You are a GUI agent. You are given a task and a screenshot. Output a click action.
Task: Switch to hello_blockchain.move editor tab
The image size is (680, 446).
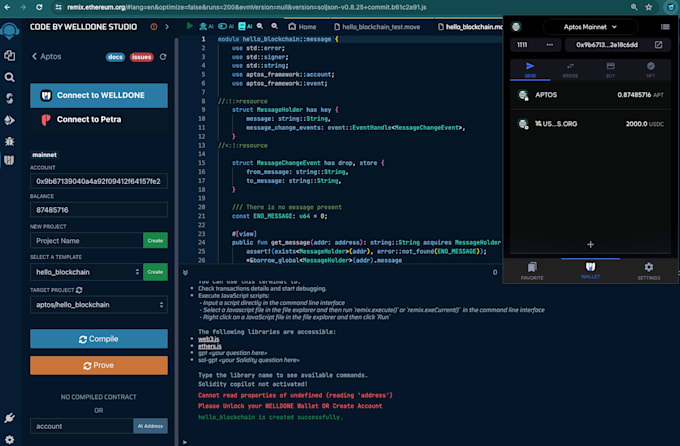[x=469, y=27]
